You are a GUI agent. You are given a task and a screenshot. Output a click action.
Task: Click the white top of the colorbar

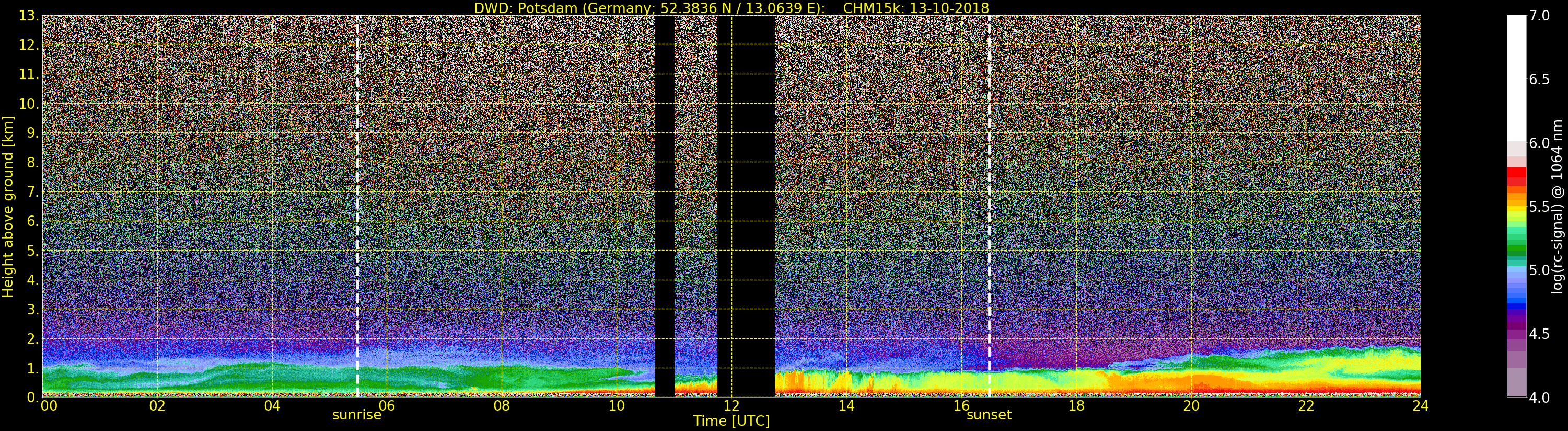pyautogui.click(x=1516, y=73)
